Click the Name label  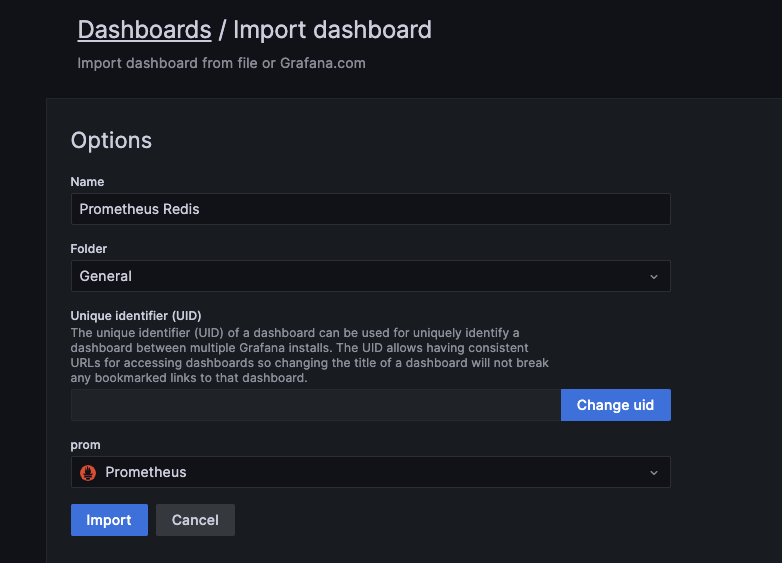87,182
